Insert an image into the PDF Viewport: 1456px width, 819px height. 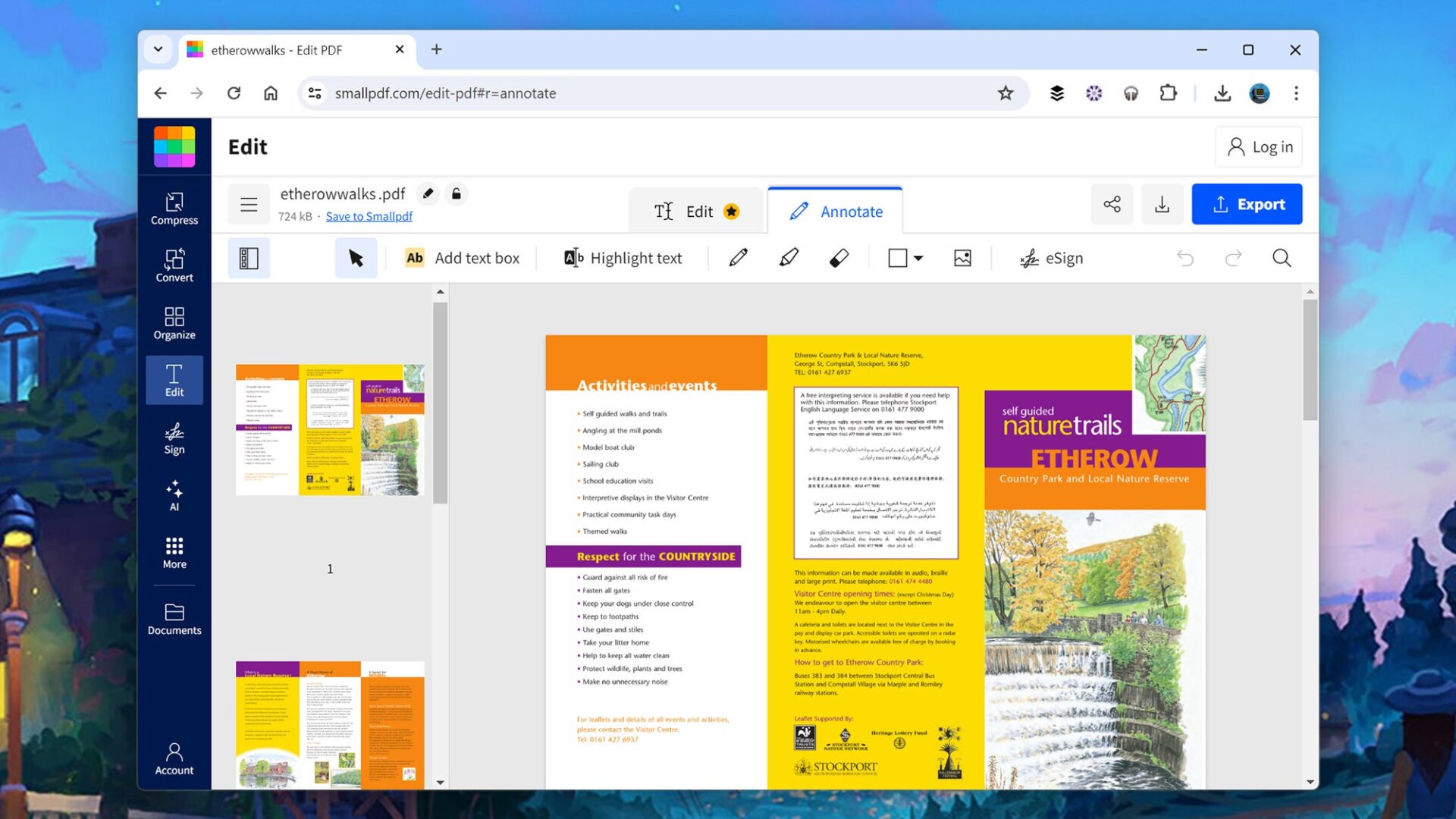[962, 258]
